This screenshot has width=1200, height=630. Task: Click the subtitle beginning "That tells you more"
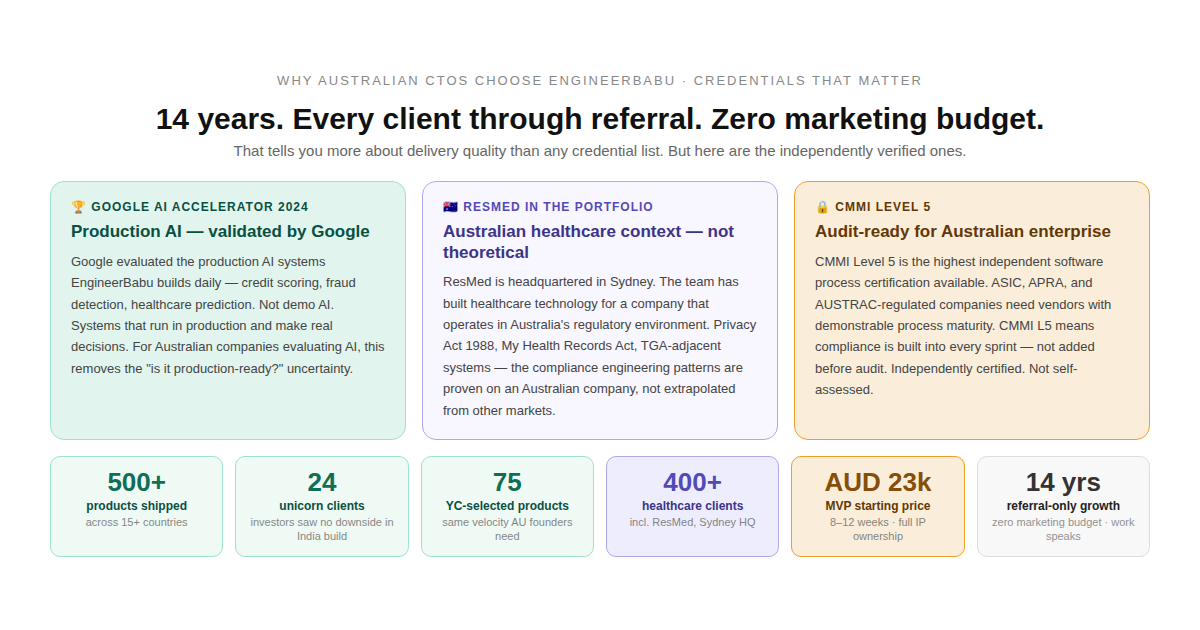click(x=600, y=151)
